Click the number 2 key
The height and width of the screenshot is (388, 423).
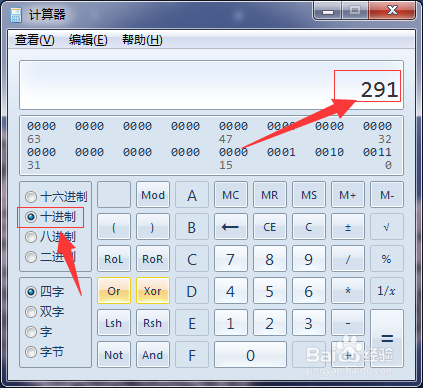tap(270, 323)
